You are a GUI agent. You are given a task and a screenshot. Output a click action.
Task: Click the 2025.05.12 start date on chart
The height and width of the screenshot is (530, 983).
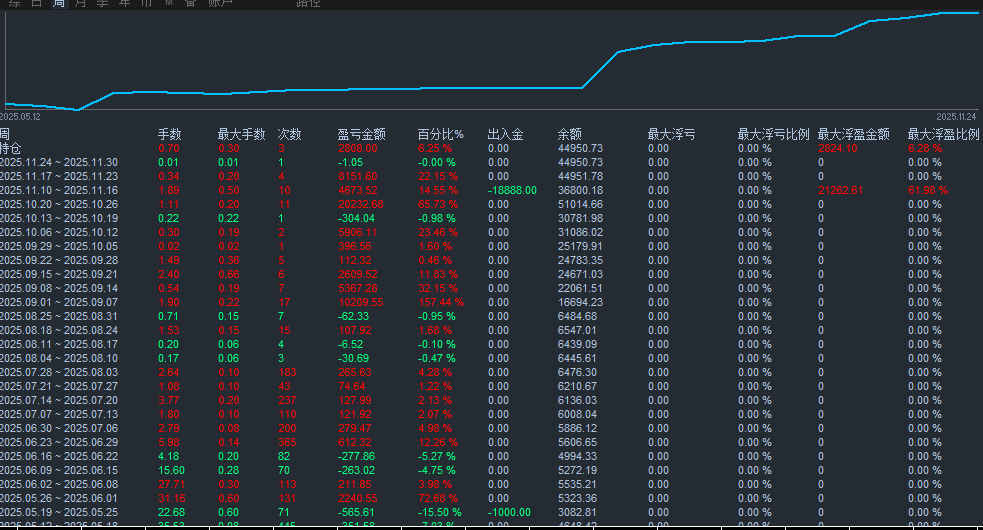click(x=20, y=116)
